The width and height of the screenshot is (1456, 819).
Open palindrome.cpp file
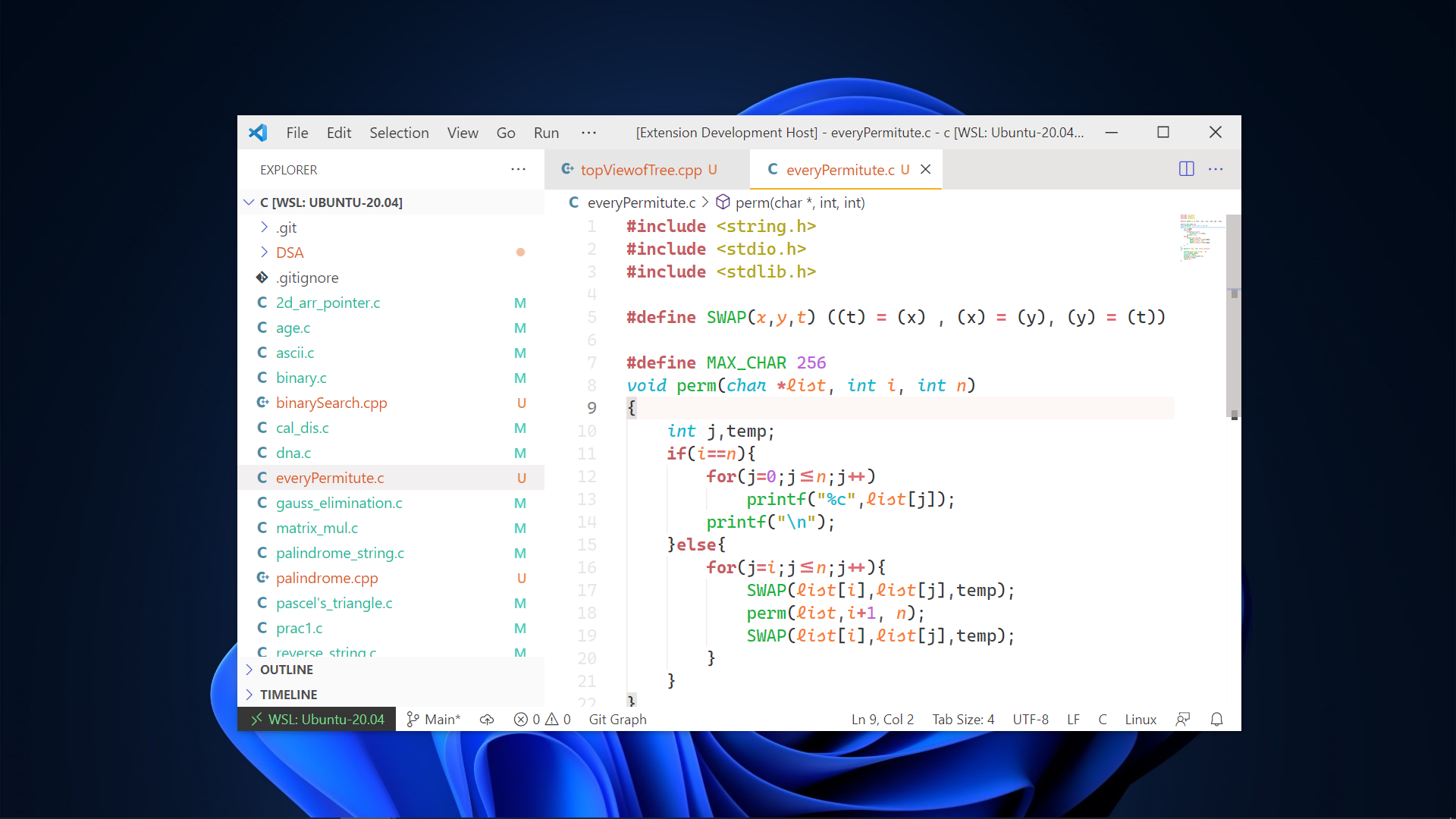click(x=391, y=578)
